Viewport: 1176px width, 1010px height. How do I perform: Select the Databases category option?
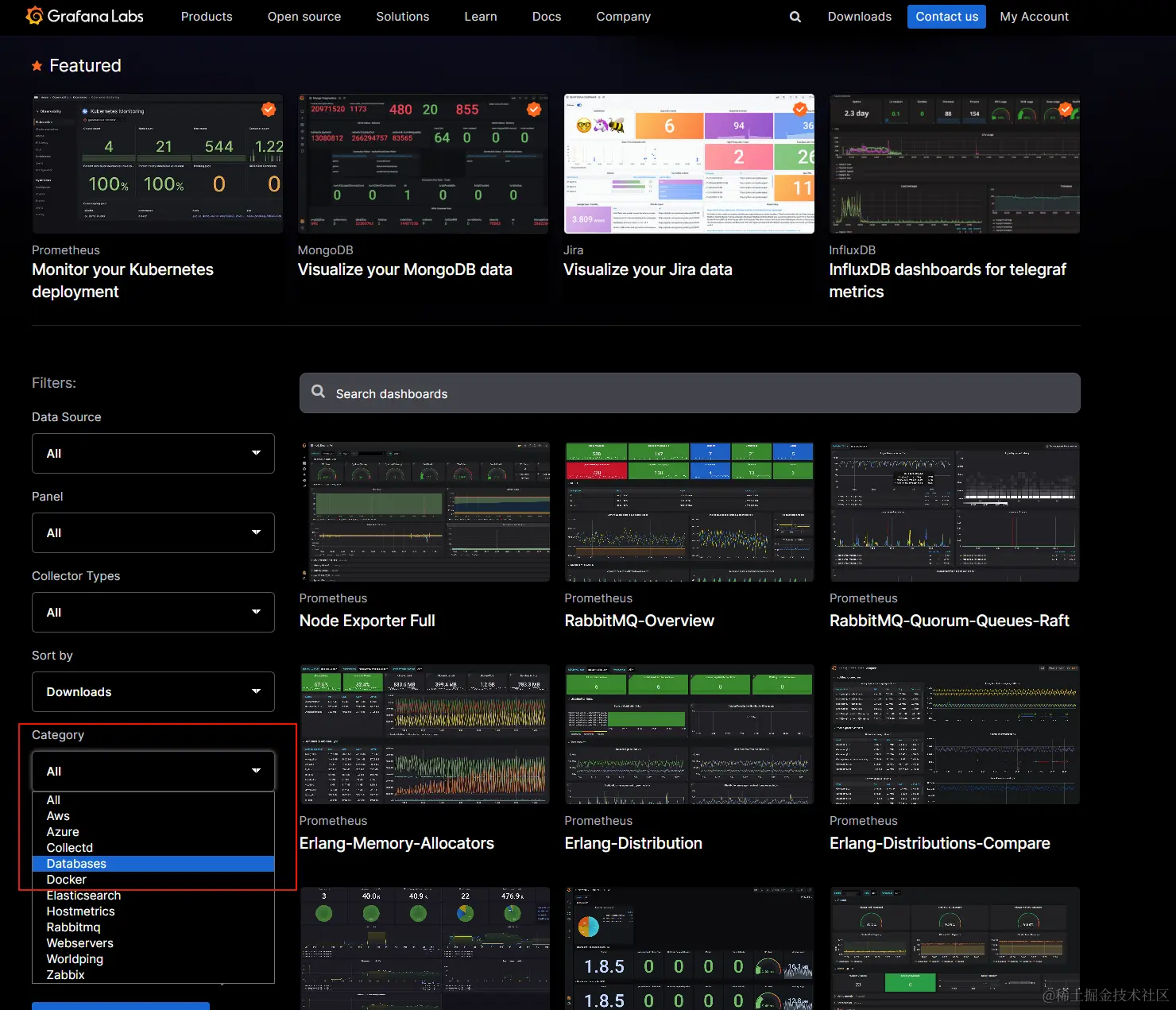point(153,864)
